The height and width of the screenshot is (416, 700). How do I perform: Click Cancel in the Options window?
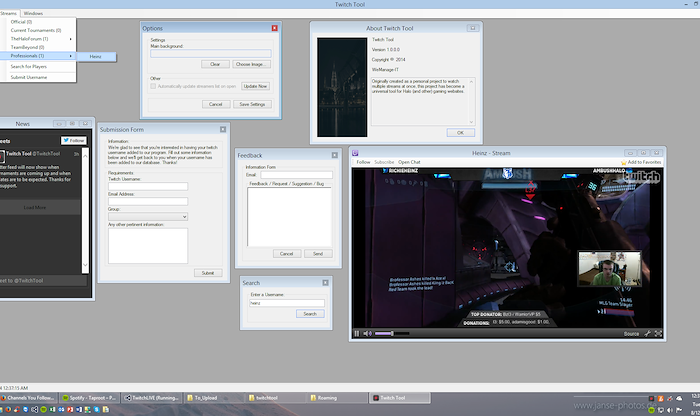(216, 104)
